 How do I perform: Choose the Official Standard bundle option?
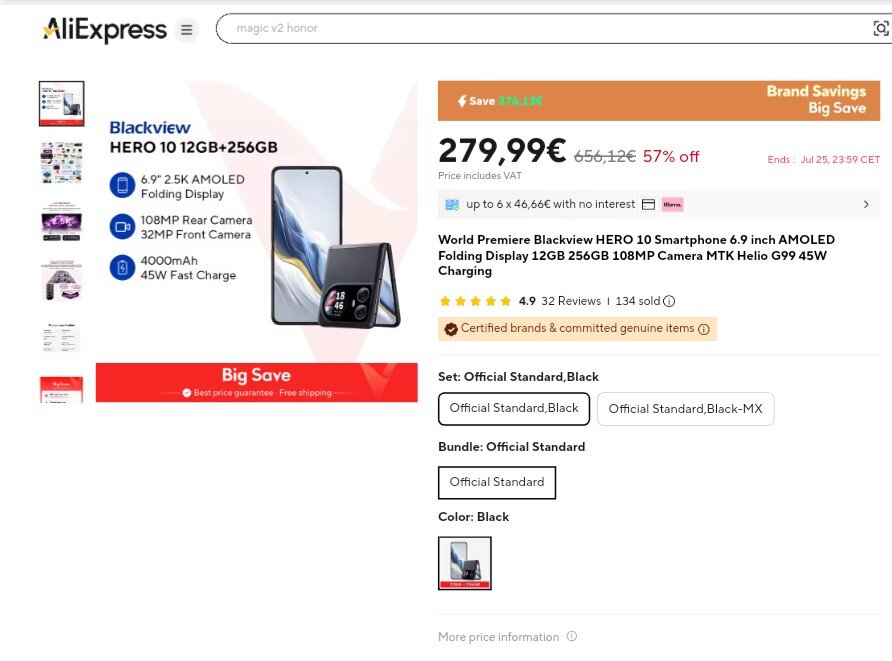pyautogui.click(x=497, y=482)
